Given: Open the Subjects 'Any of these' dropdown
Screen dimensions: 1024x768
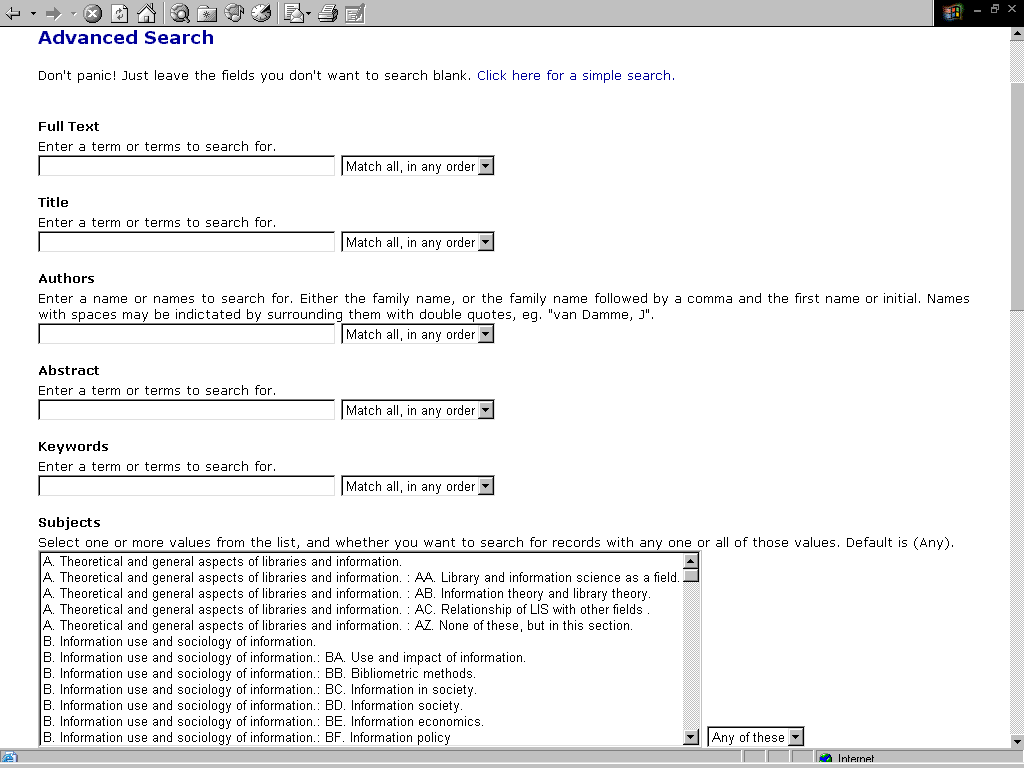Looking at the screenshot, I should 795,737.
